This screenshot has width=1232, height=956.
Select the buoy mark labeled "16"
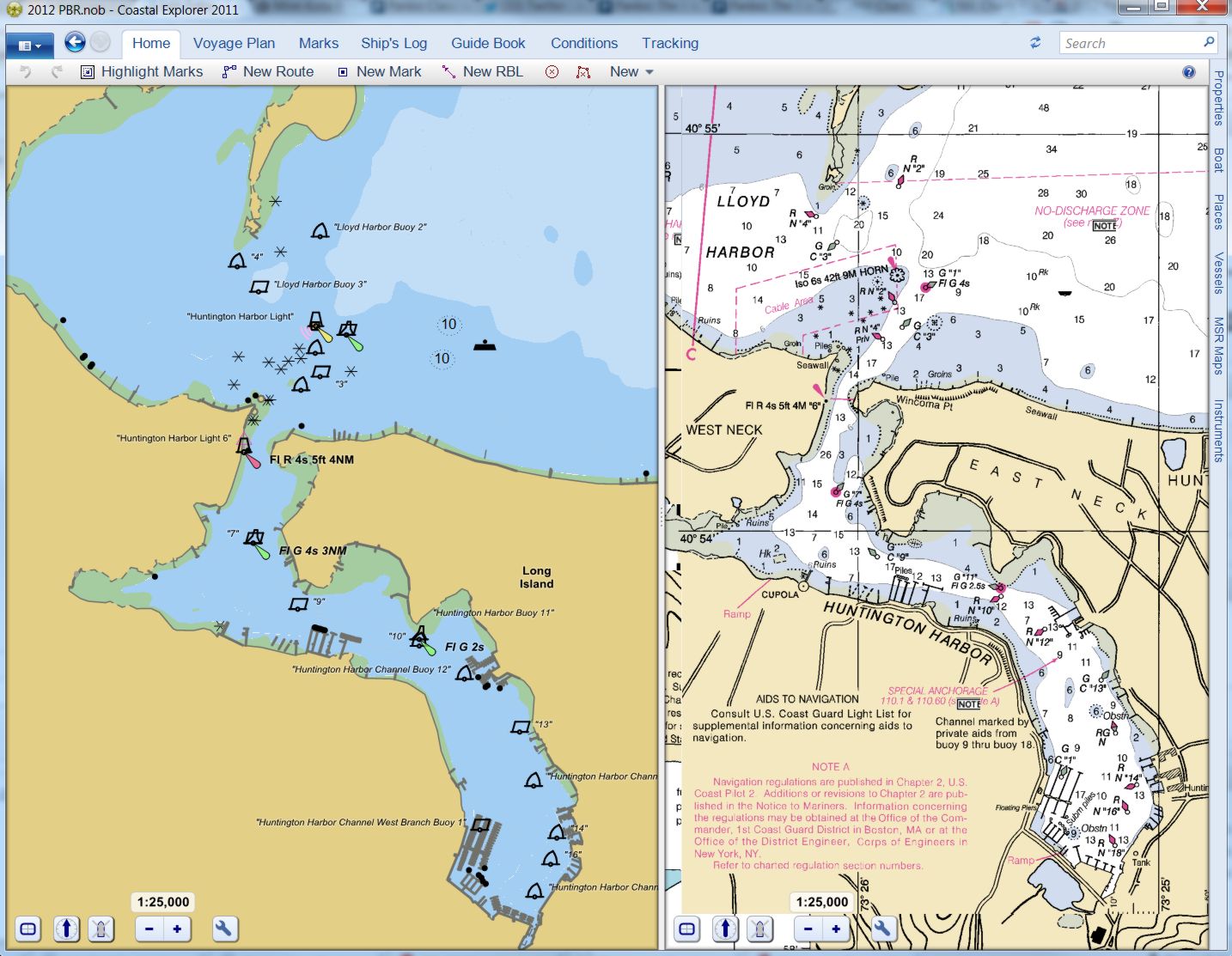tap(552, 857)
